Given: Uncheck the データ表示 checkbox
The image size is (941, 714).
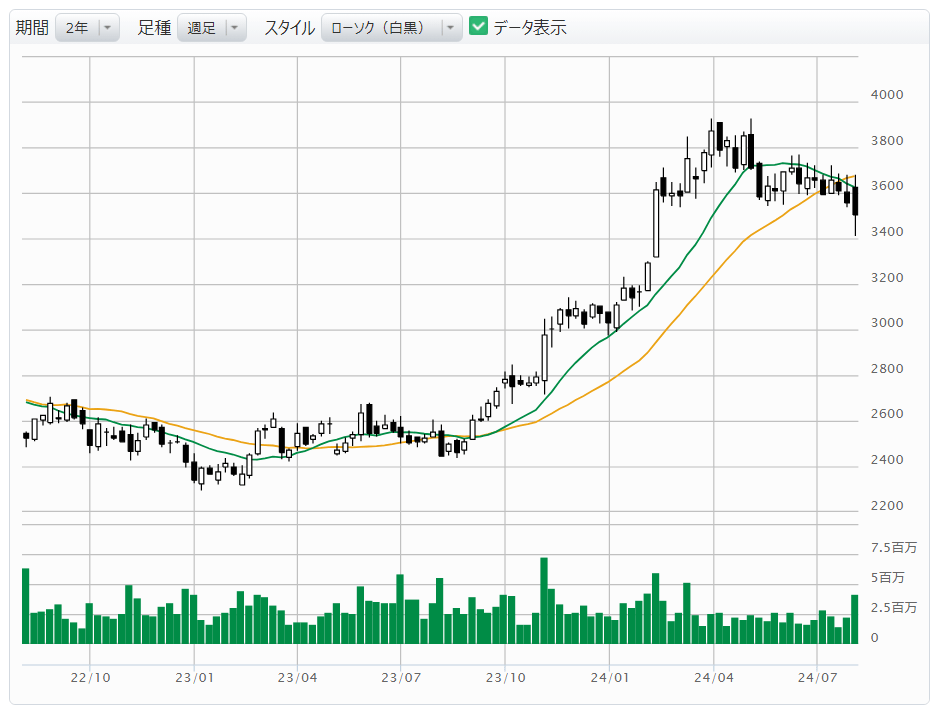Looking at the screenshot, I should click(x=478, y=26).
